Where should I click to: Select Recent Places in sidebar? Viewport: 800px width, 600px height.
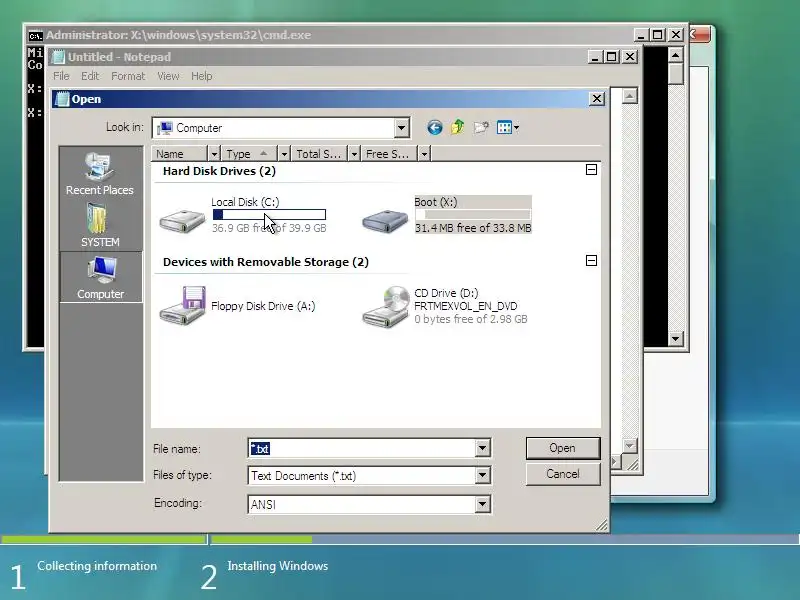100,173
